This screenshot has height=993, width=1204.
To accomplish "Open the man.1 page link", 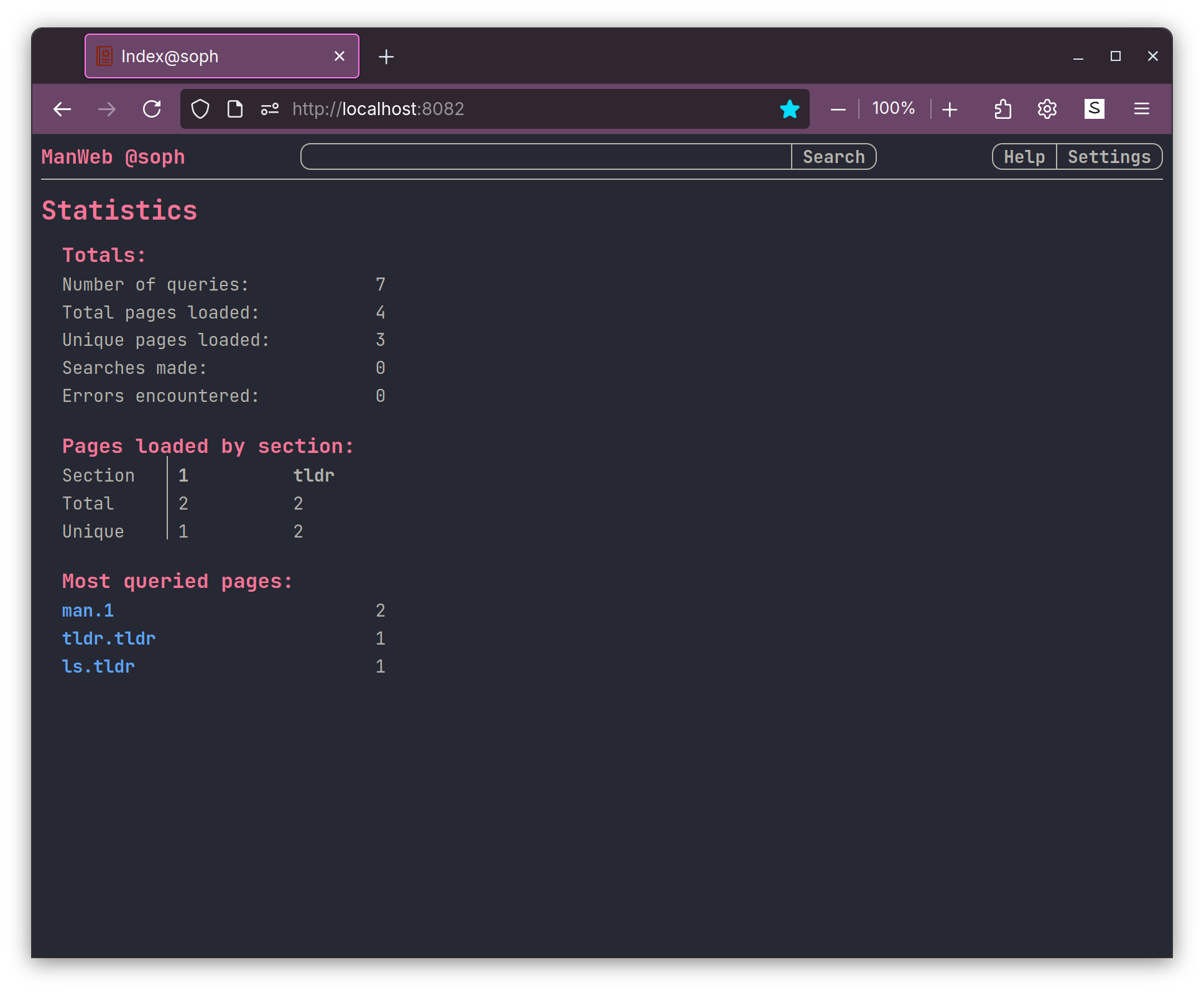I will click(88, 611).
